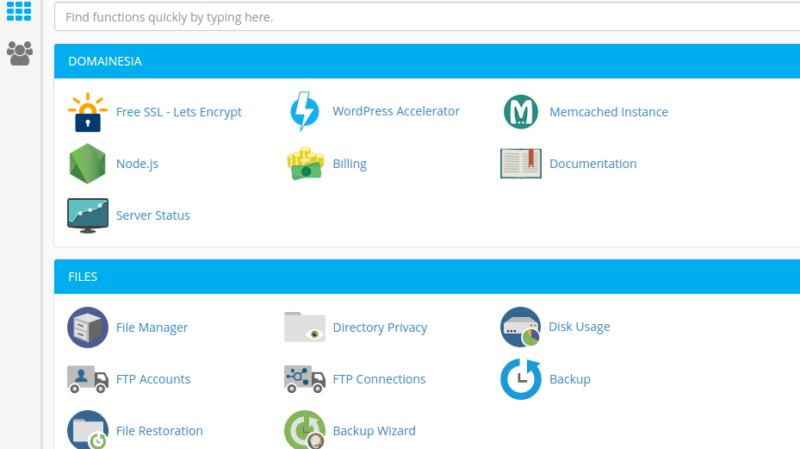The width and height of the screenshot is (800, 449).
Task: Open the Free SSL - Lets Encrypt link
Action: click(179, 112)
